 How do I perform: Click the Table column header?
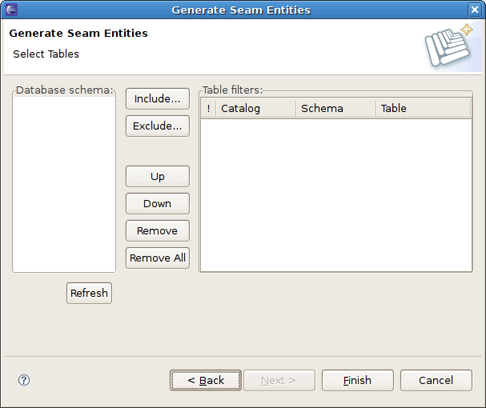point(423,108)
